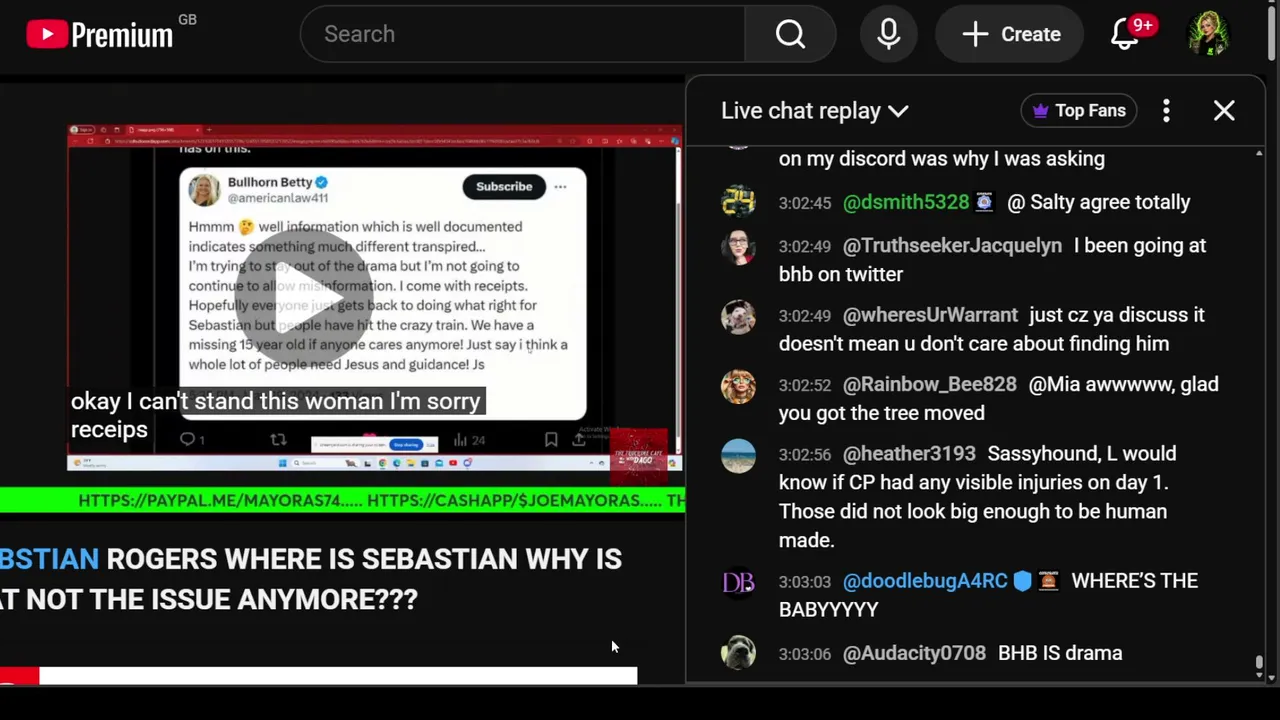This screenshot has height=720, width=1280.
Task: Click the Bullhorn Betty tweet in the video
Action: click(383, 293)
